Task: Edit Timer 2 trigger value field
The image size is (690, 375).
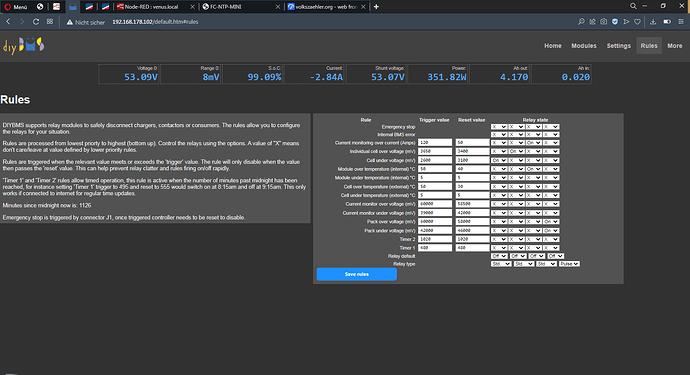Action: tap(435, 239)
